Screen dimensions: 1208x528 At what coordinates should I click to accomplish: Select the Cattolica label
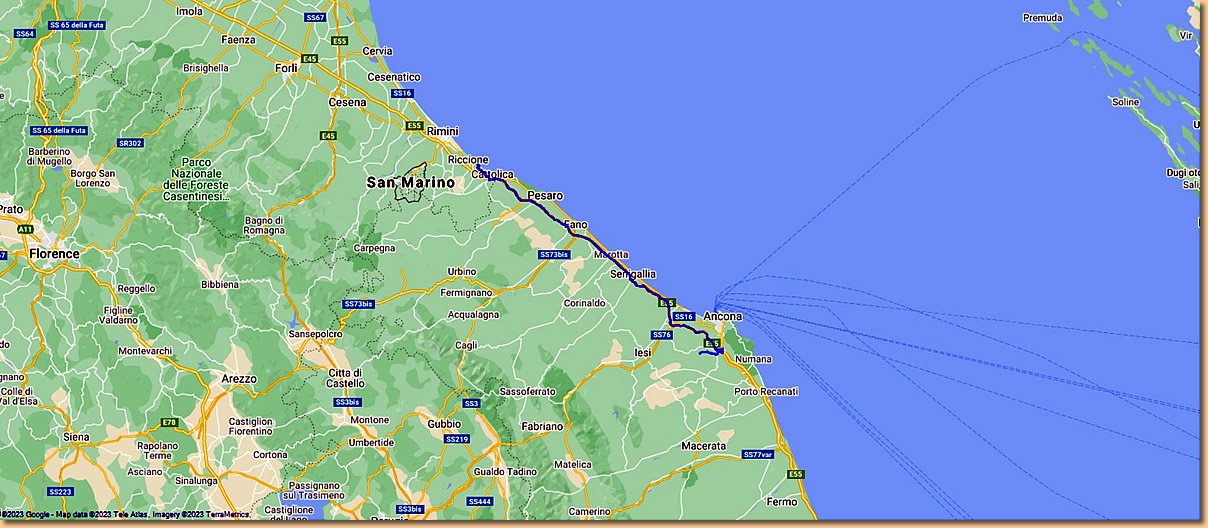[x=492, y=174]
